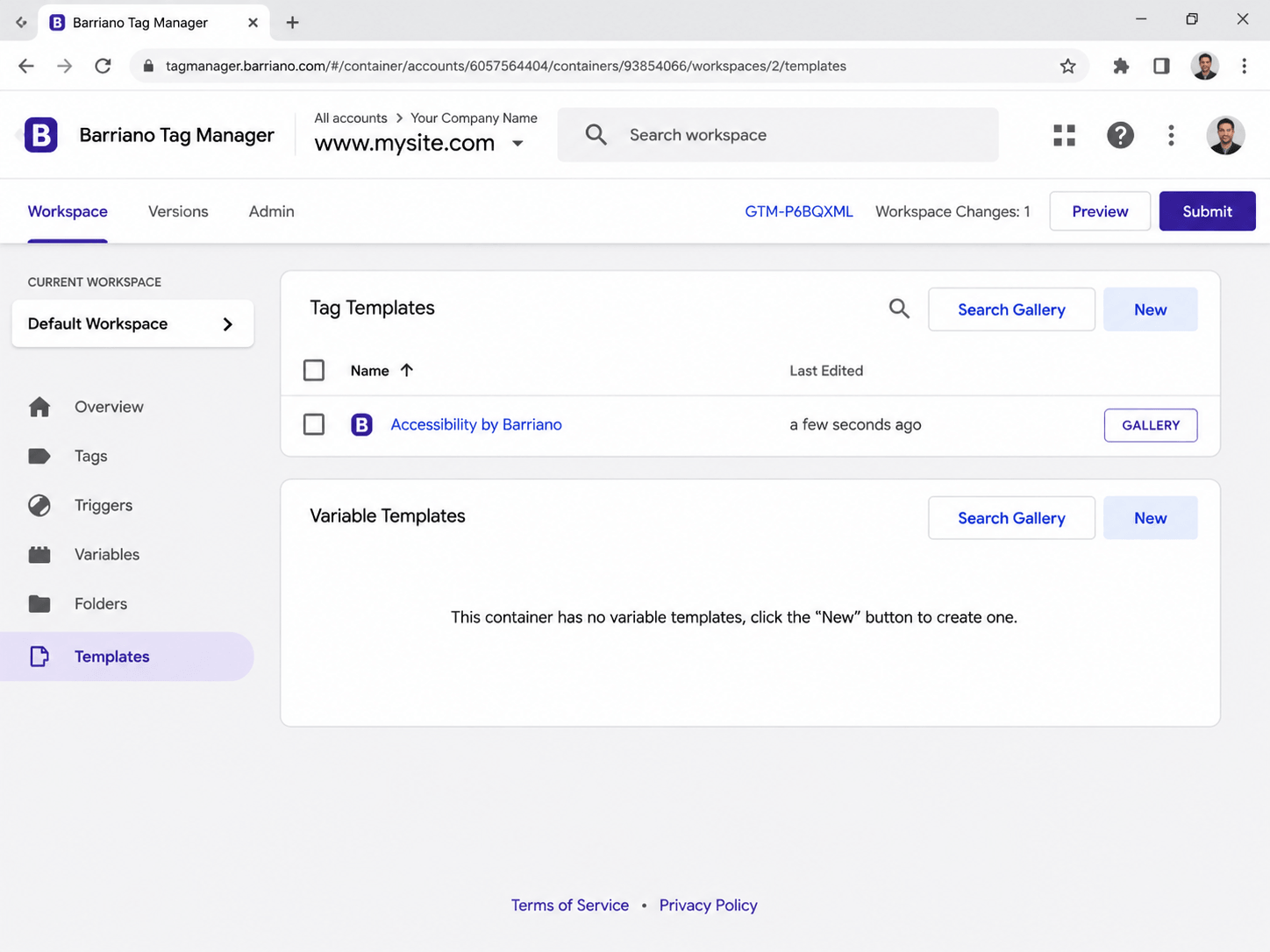Open Folders in the sidebar
Image resolution: width=1270 pixels, height=952 pixels.
click(101, 603)
